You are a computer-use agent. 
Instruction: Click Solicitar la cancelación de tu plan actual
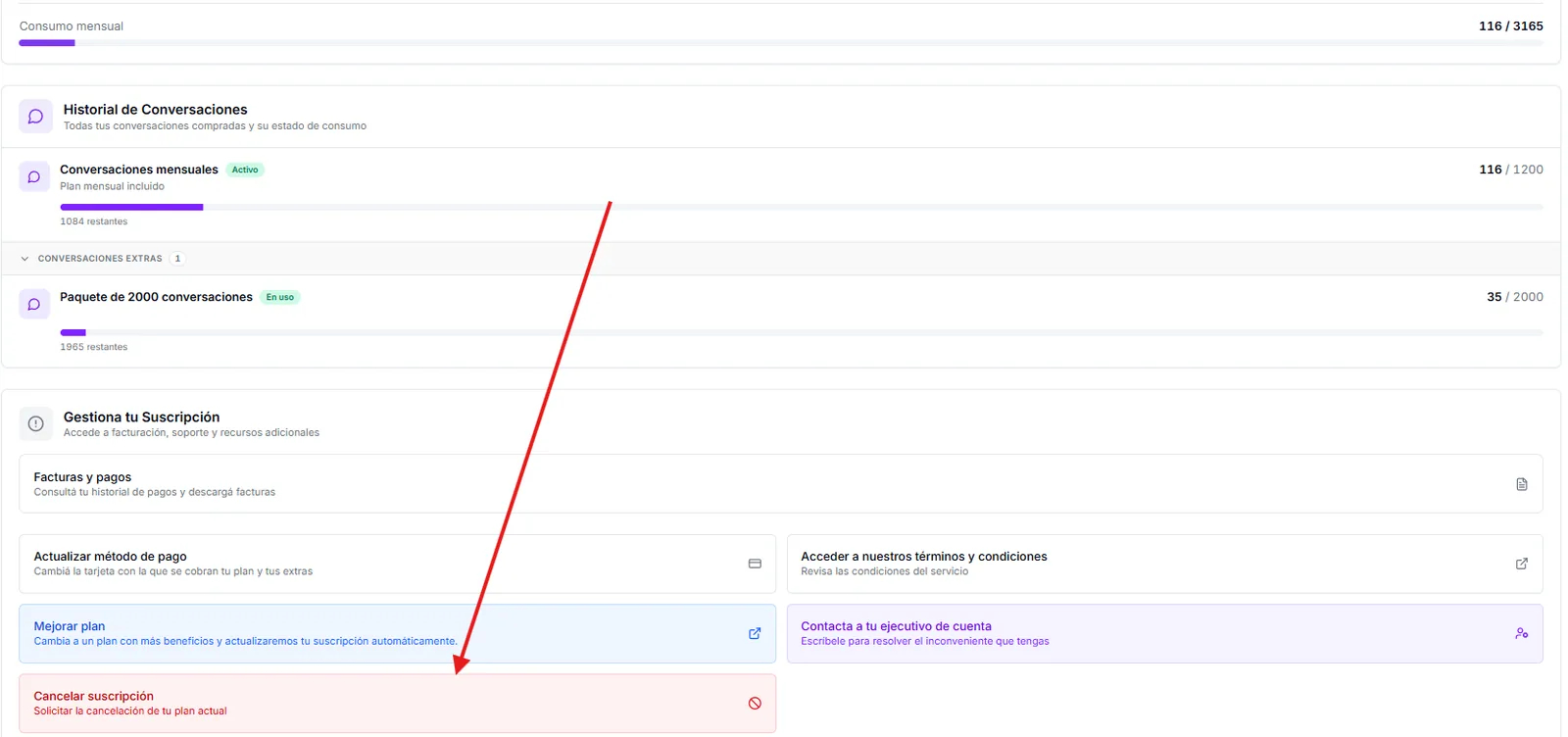pos(130,712)
